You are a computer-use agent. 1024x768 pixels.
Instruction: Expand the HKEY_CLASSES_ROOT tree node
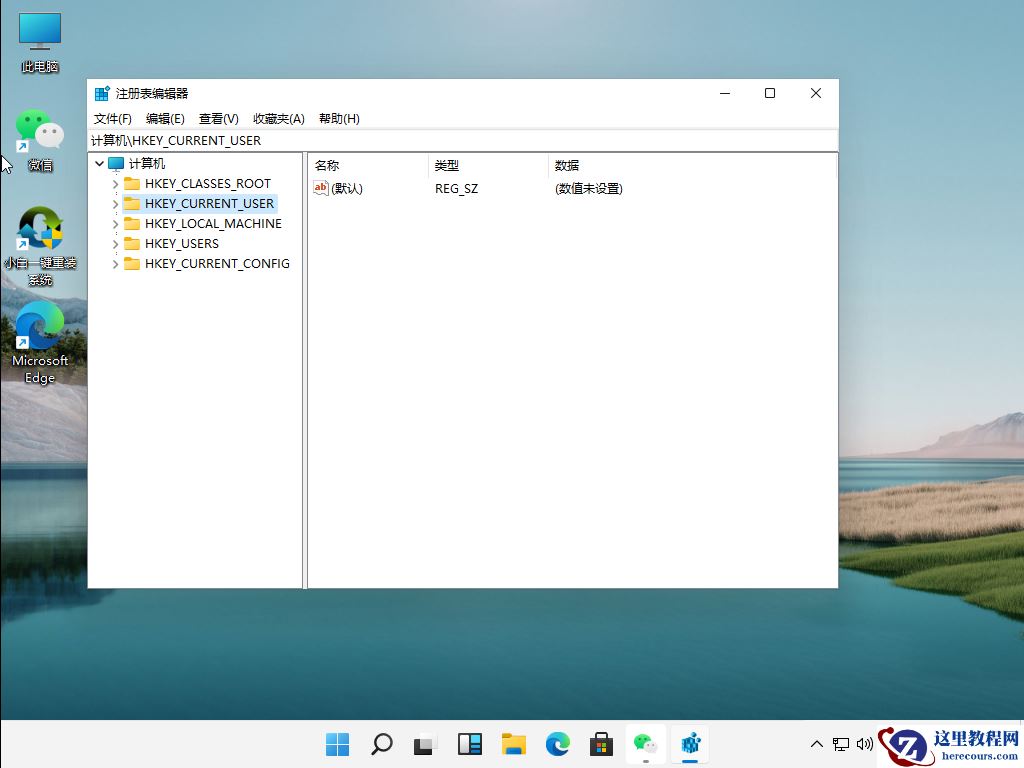tap(117, 183)
